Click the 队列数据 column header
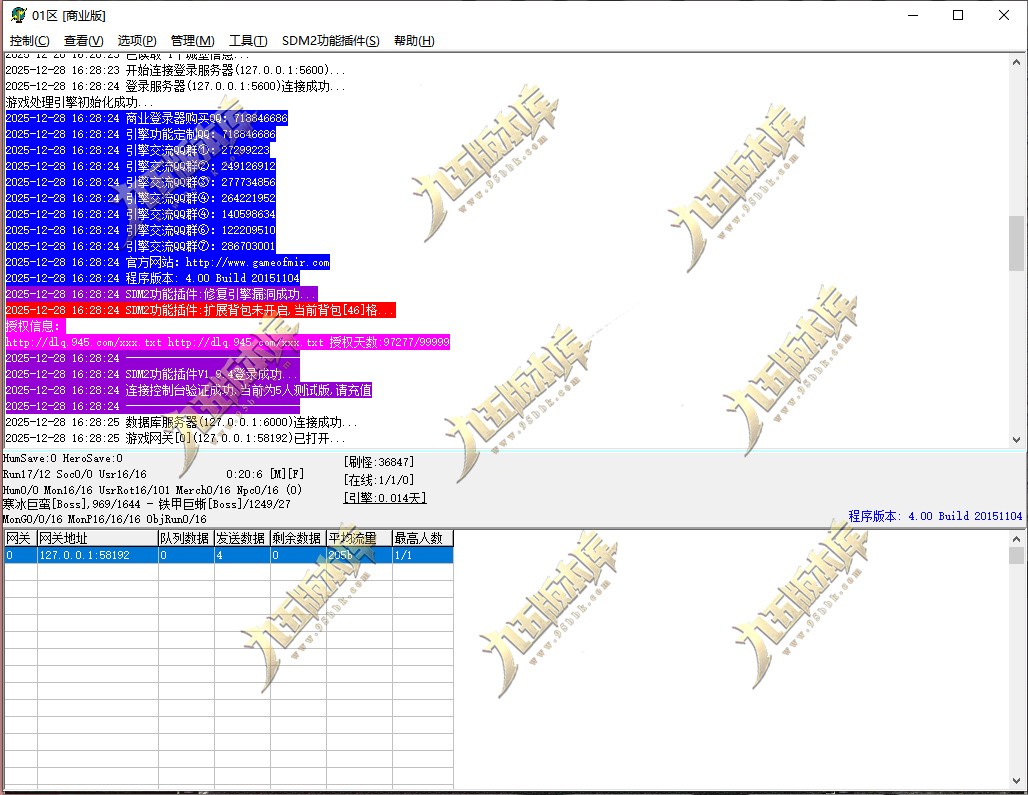The height and width of the screenshot is (795, 1028). coord(186,538)
